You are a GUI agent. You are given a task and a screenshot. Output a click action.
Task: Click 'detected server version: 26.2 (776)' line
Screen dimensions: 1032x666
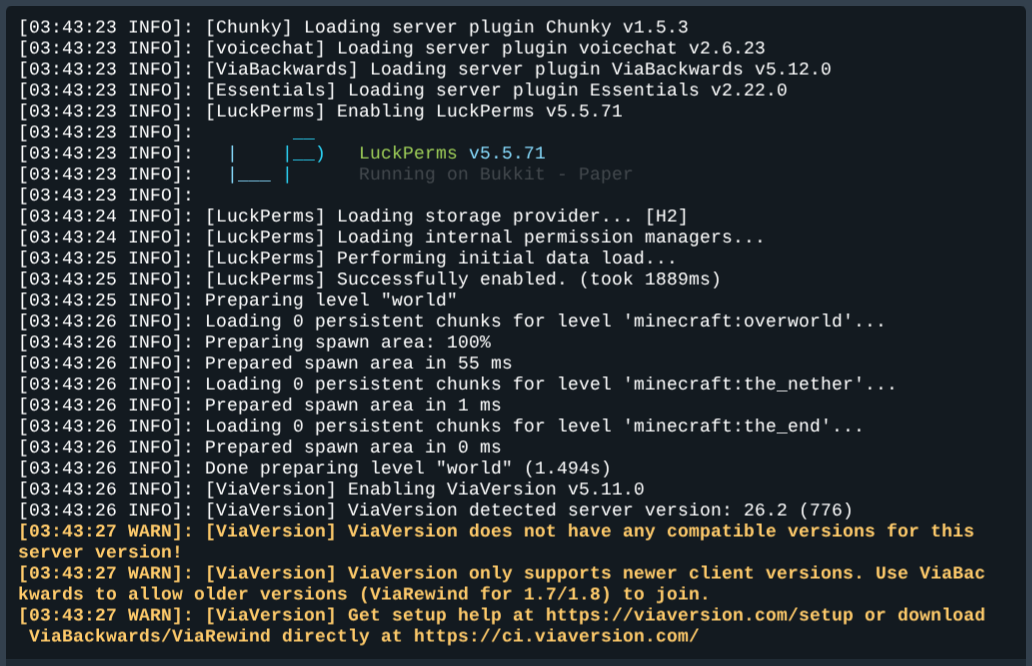coord(436,511)
